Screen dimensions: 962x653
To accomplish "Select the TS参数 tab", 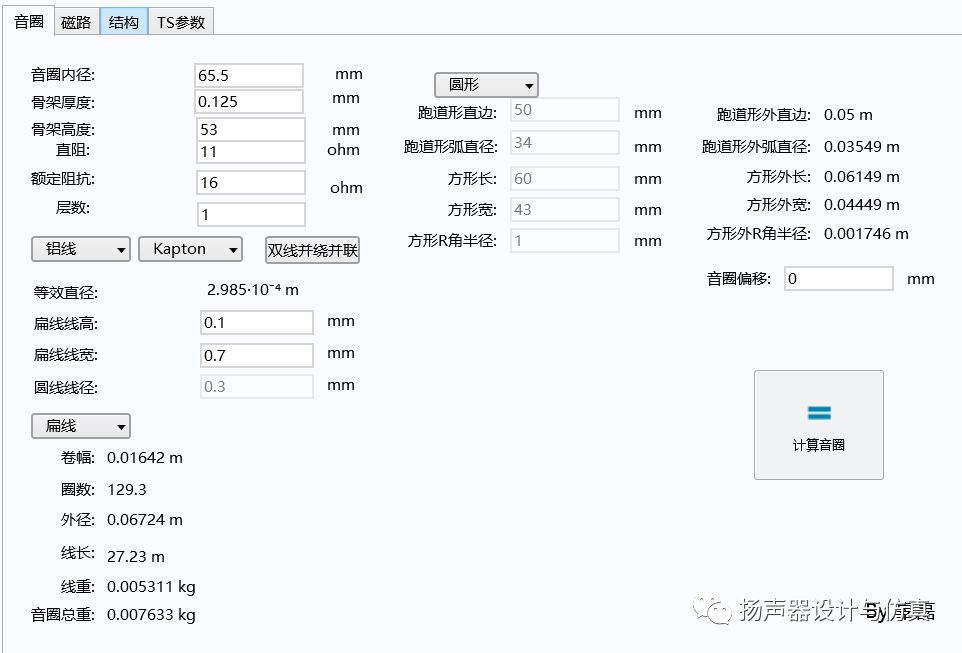I will point(181,23).
